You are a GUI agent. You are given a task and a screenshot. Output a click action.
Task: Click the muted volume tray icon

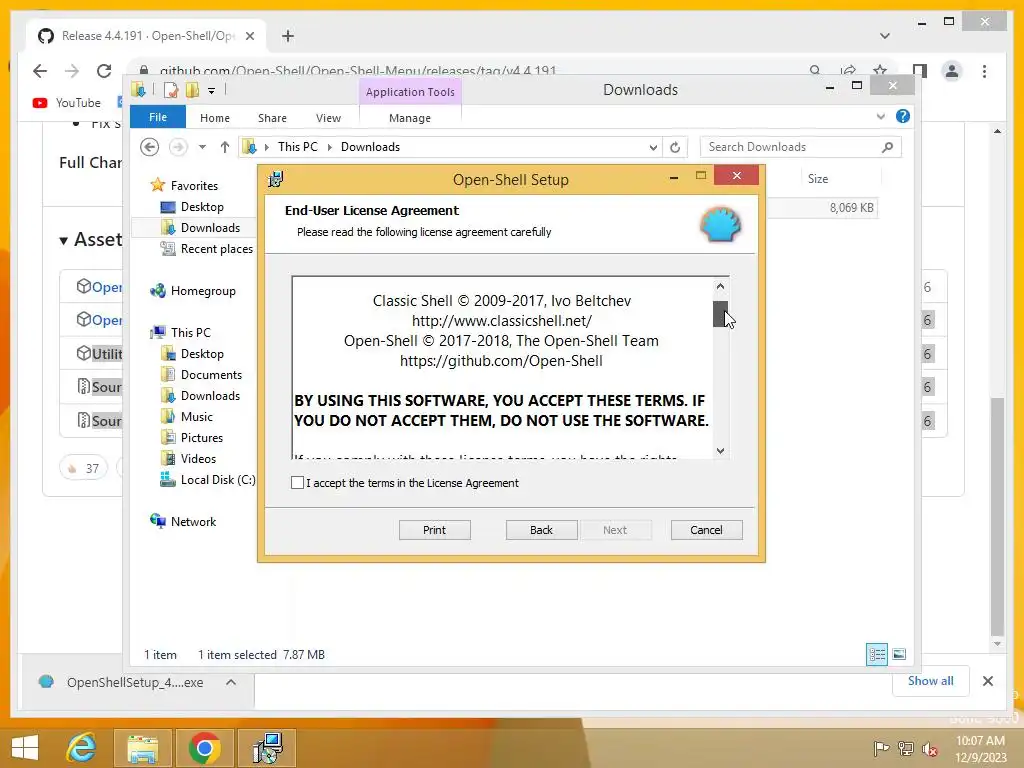tap(930, 749)
